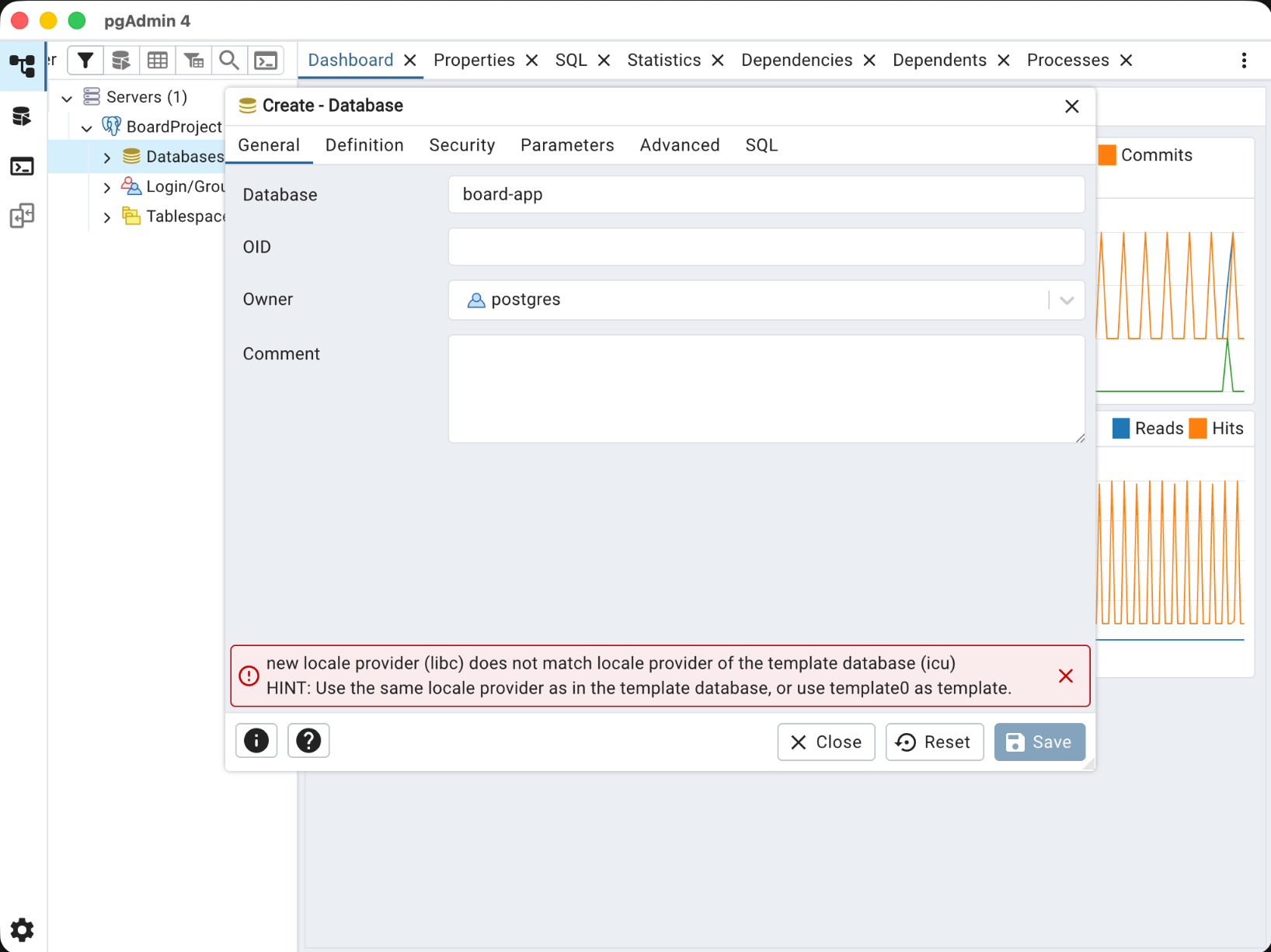Expand the Databases tree node
Screen dimensions: 1271x952
click(x=107, y=158)
